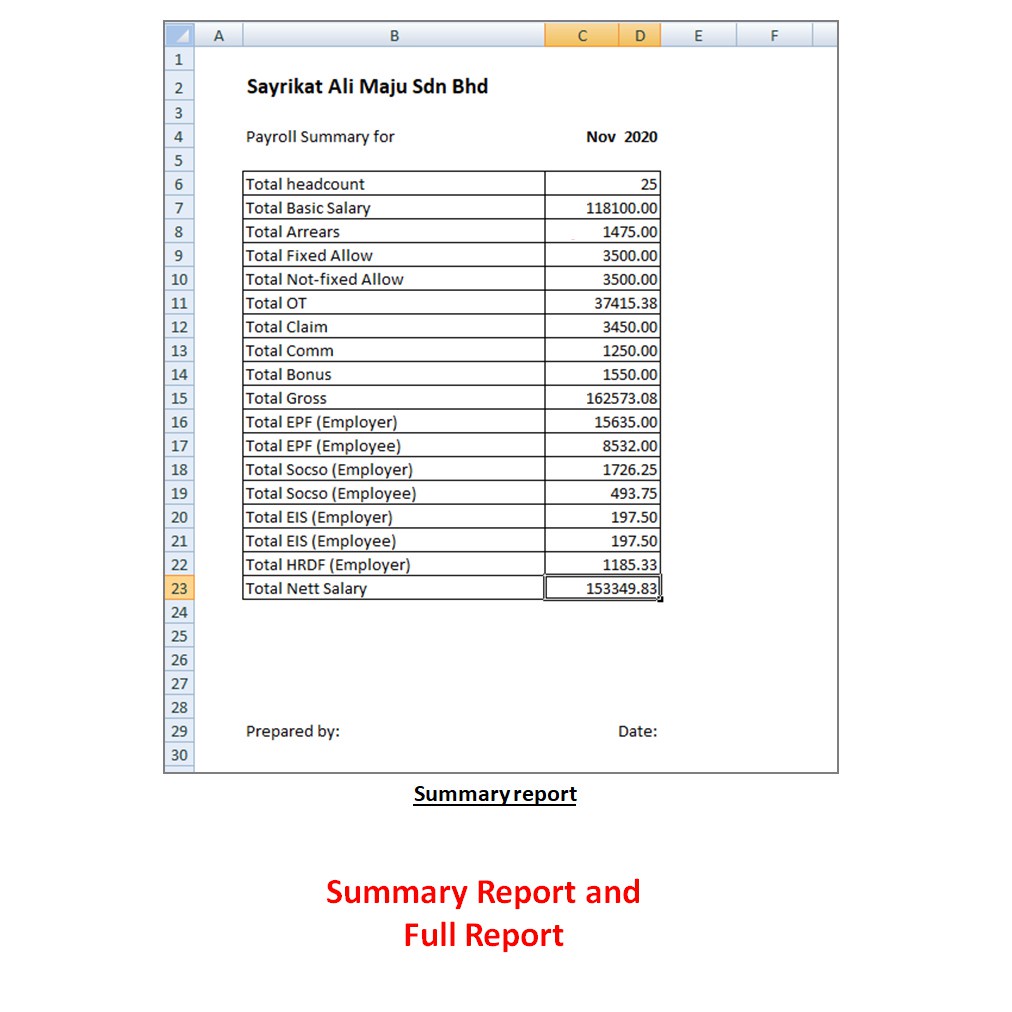The height and width of the screenshot is (1012, 1012).
Task: Click the Date label cell
Action: 637,731
